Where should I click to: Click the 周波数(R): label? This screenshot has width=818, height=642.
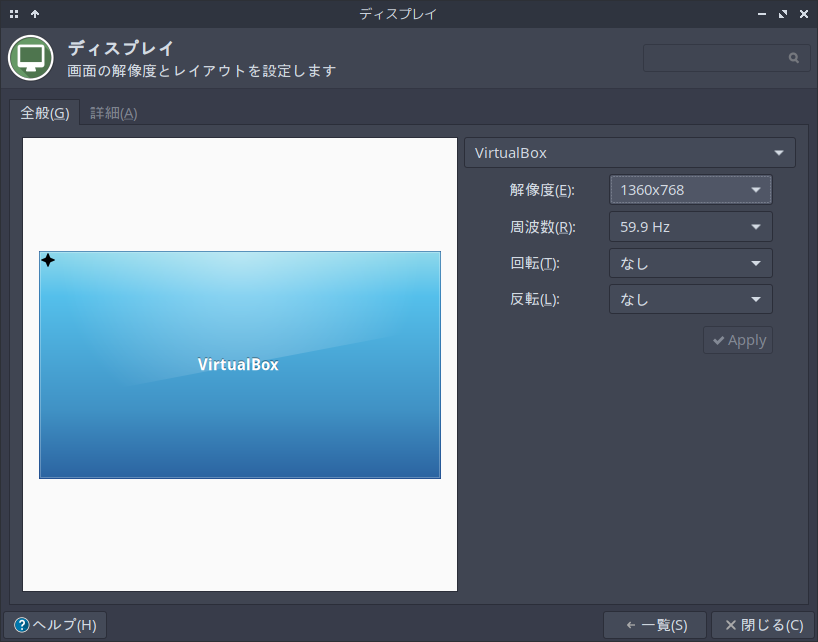tap(542, 227)
